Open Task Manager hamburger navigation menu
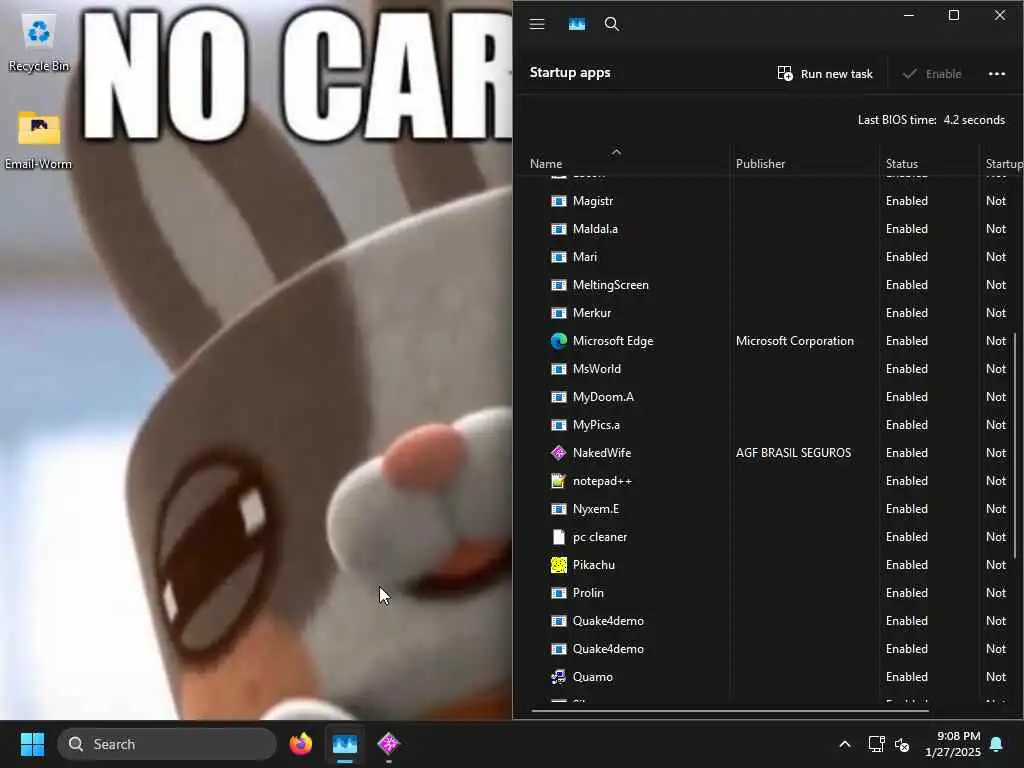The width and height of the screenshot is (1024, 768). [x=537, y=24]
